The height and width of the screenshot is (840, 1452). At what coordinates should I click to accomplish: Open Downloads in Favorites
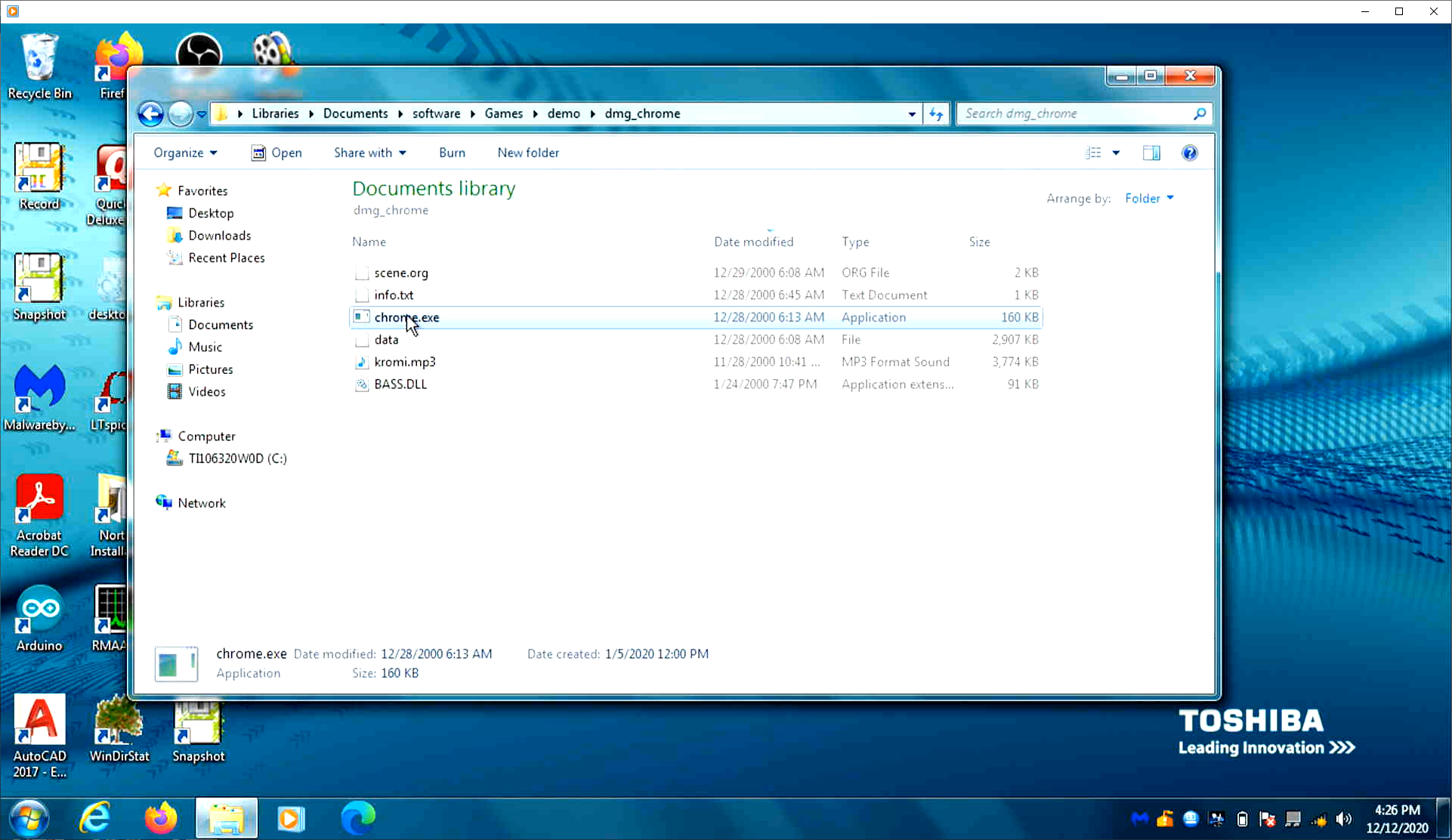click(219, 236)
